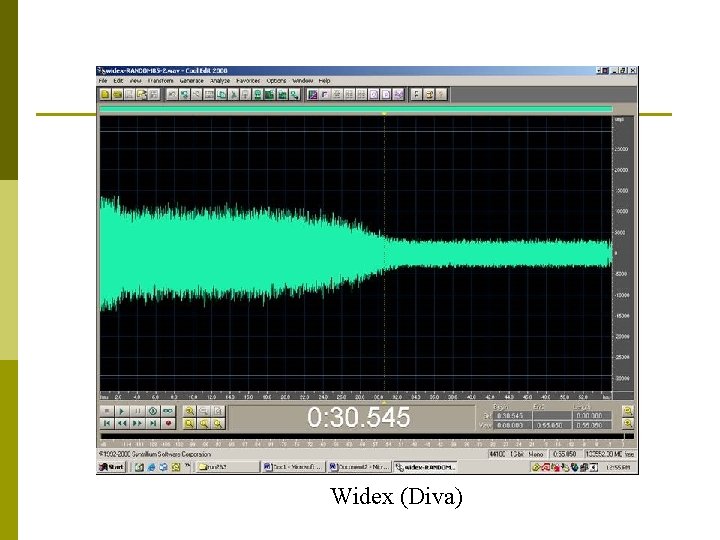Image resolution: width=720 pixels, height=540 pixels.
Task: Click the yellow playback cursor marker atop waveform
Action: click(384, 113)
